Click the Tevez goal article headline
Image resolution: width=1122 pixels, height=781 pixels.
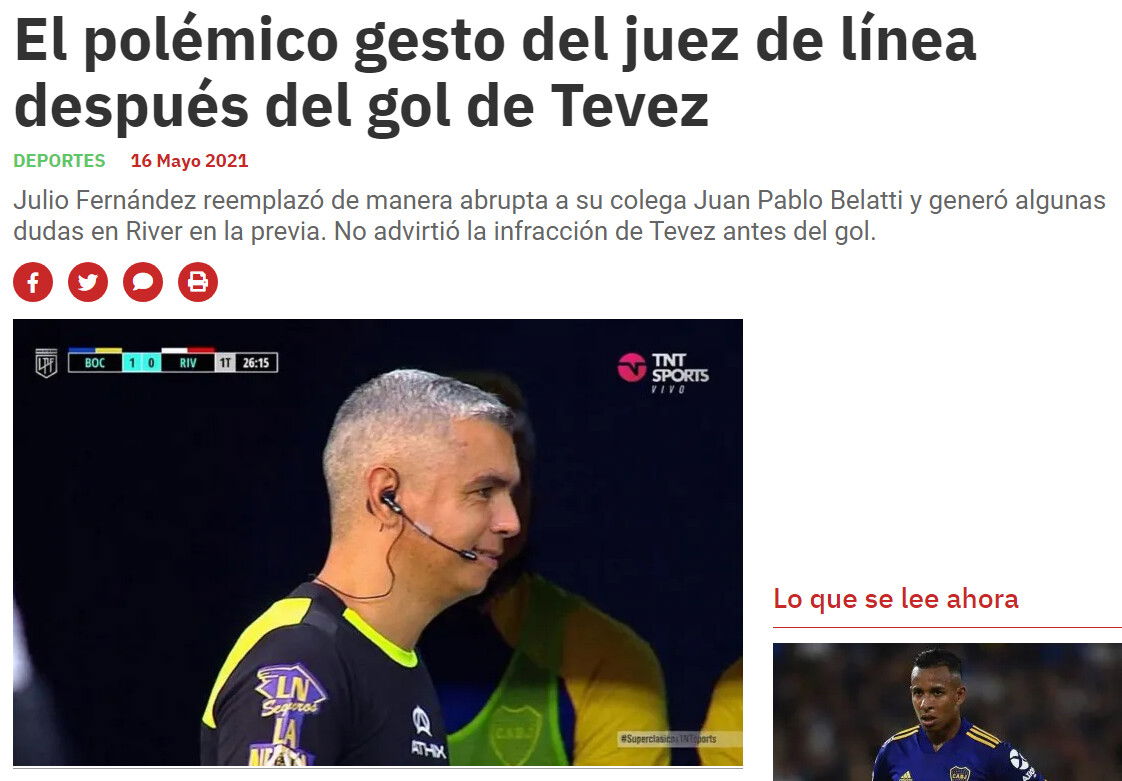(495, 72)
